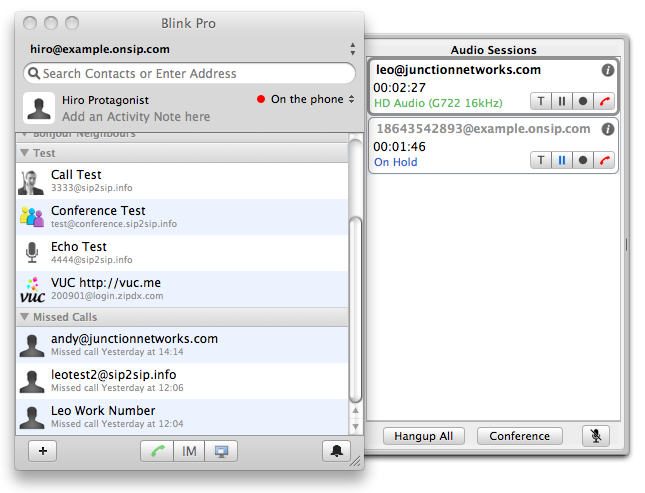Open info for 18643542893@example.onsip.com session
This screenshot has width=645, height=493.
tap(608, 129)
